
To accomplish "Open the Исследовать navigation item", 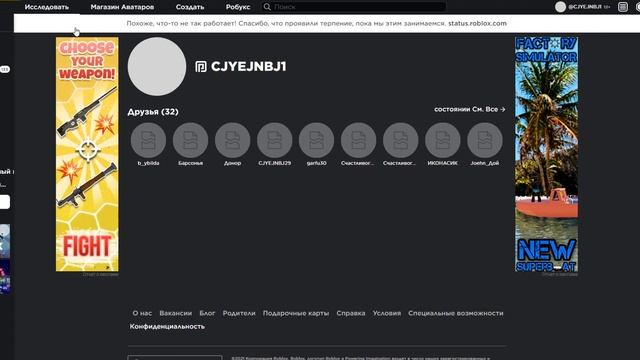I will [47, 7].
